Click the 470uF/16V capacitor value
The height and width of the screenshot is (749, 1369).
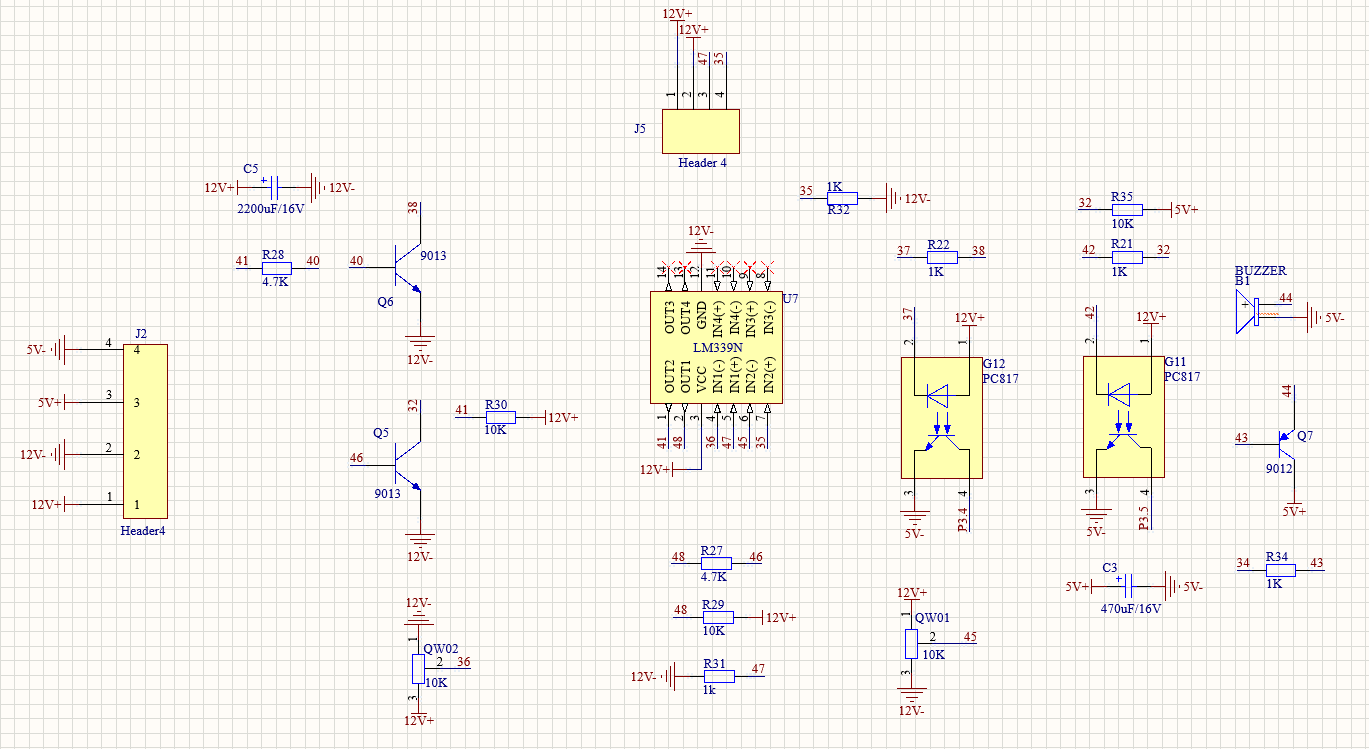1131,608
